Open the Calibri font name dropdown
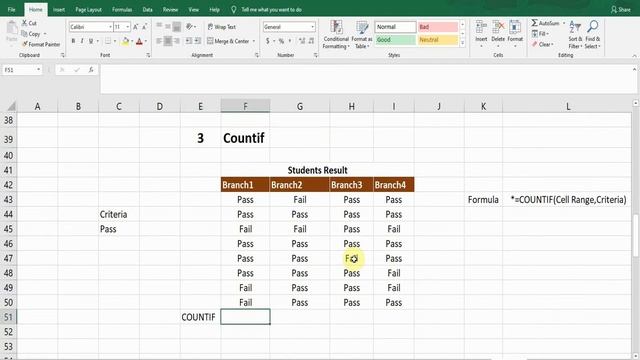 [110, 27]
